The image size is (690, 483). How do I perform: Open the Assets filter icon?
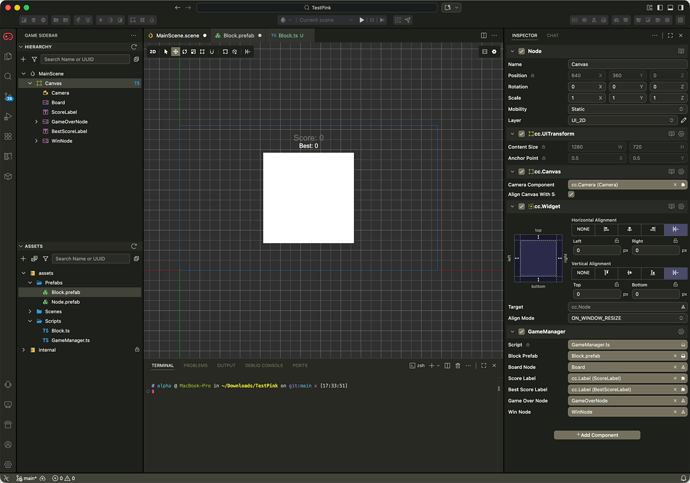45,259
